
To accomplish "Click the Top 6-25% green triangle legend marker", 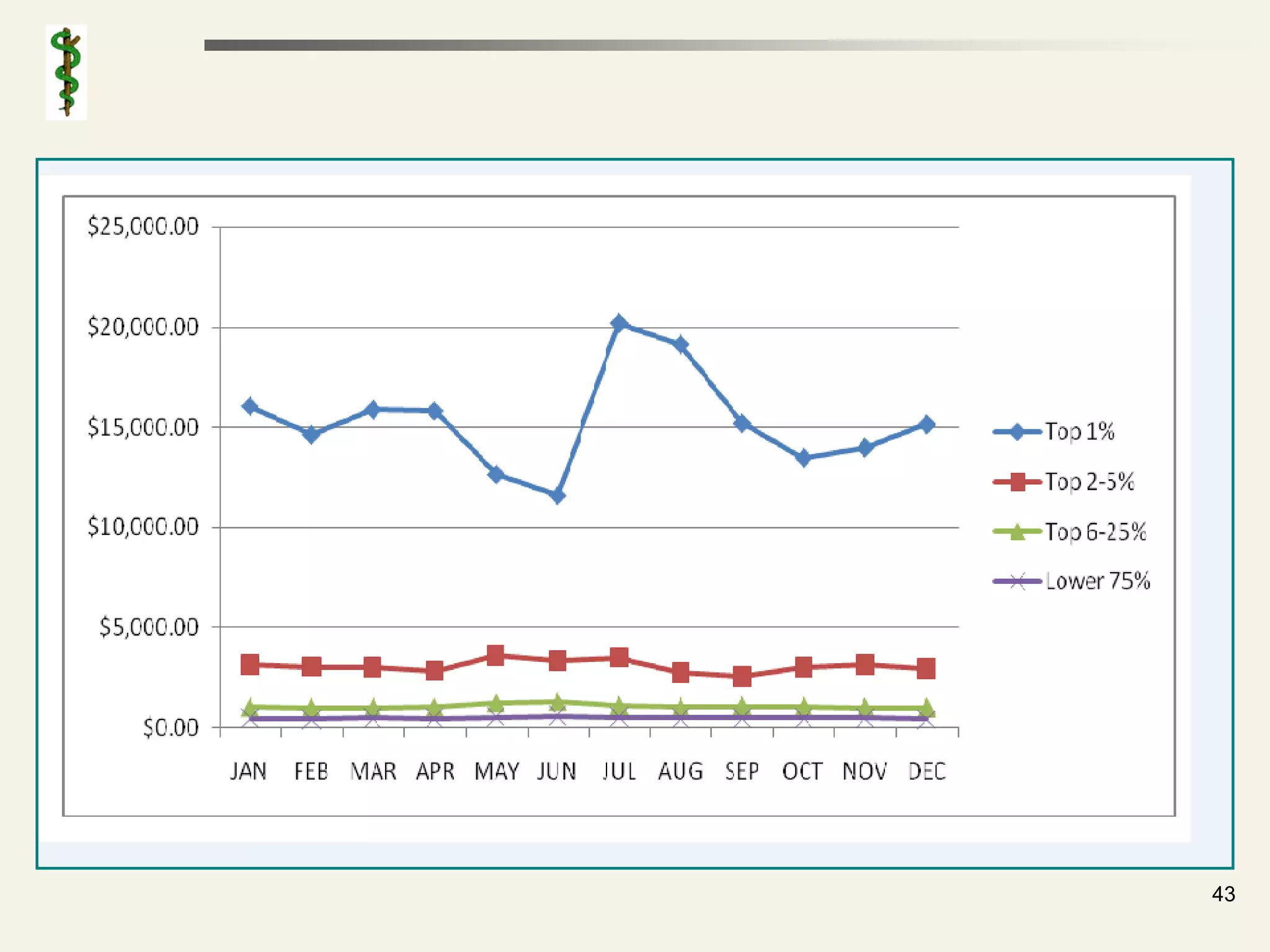I will point(1017,532).
